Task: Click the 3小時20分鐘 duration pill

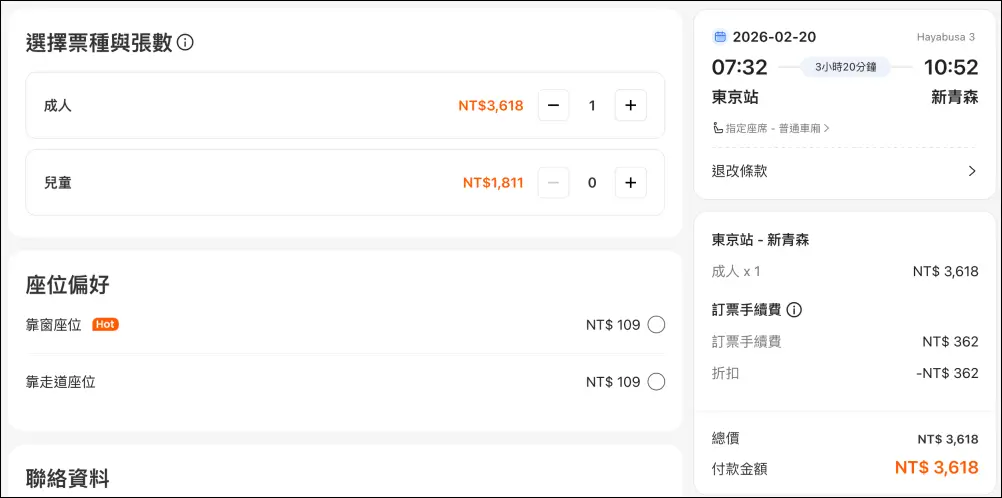Action: tap(845, 67)
